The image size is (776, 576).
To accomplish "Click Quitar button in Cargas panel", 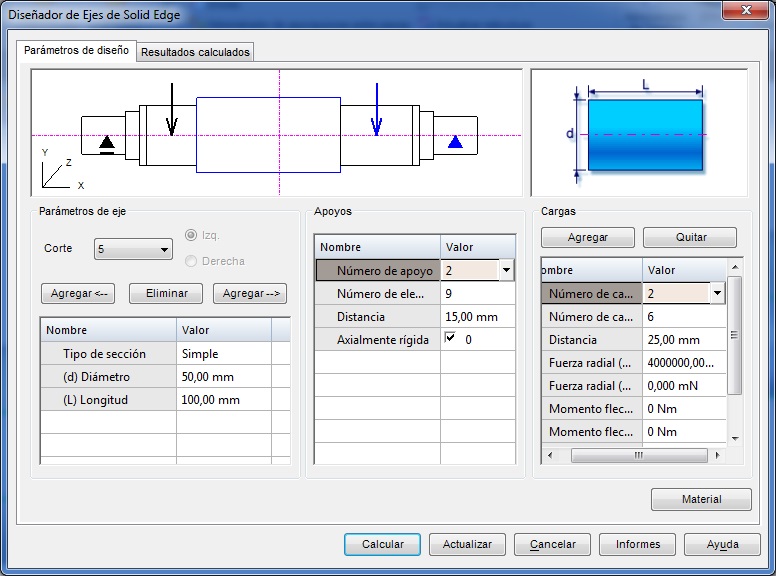I will point(690,238).
